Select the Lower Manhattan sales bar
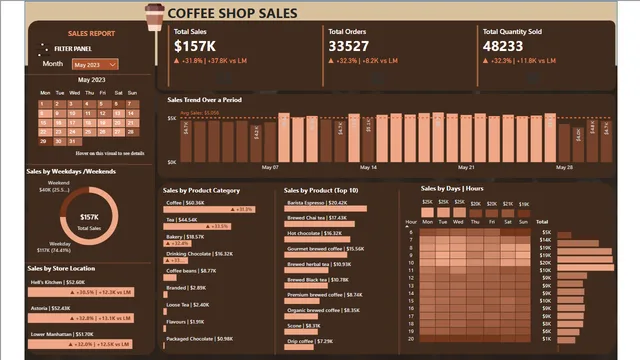 80,344
